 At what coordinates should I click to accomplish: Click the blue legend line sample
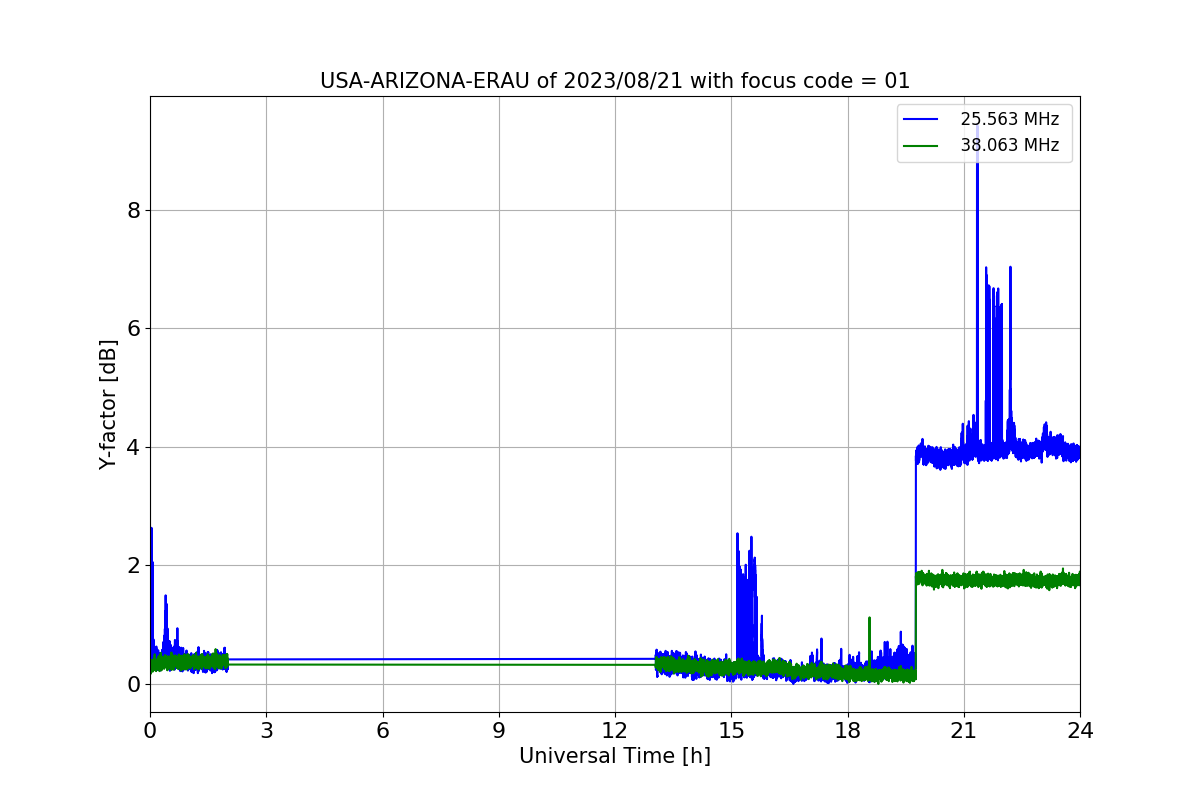coord(921,119)
